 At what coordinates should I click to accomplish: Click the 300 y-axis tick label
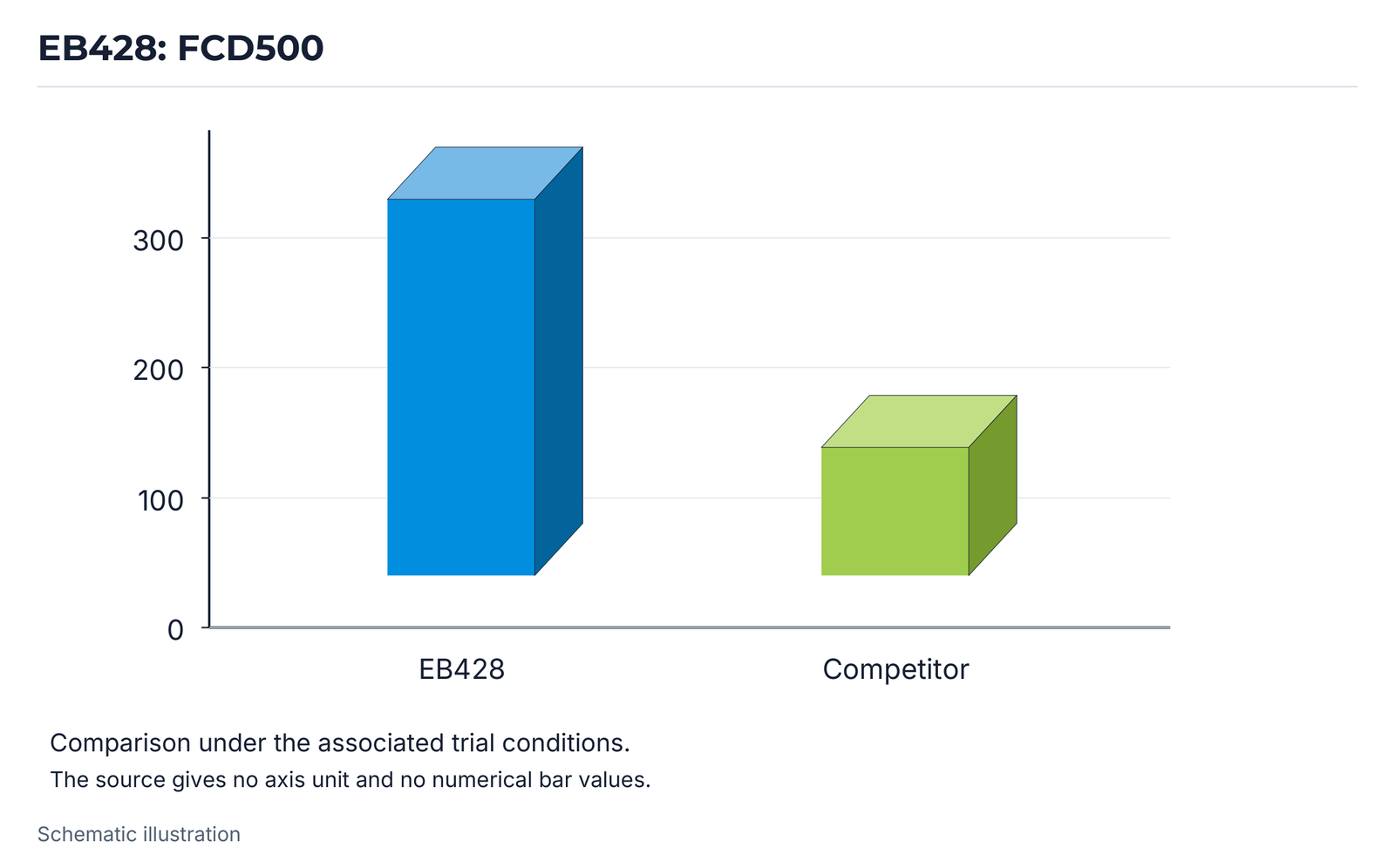158,241
